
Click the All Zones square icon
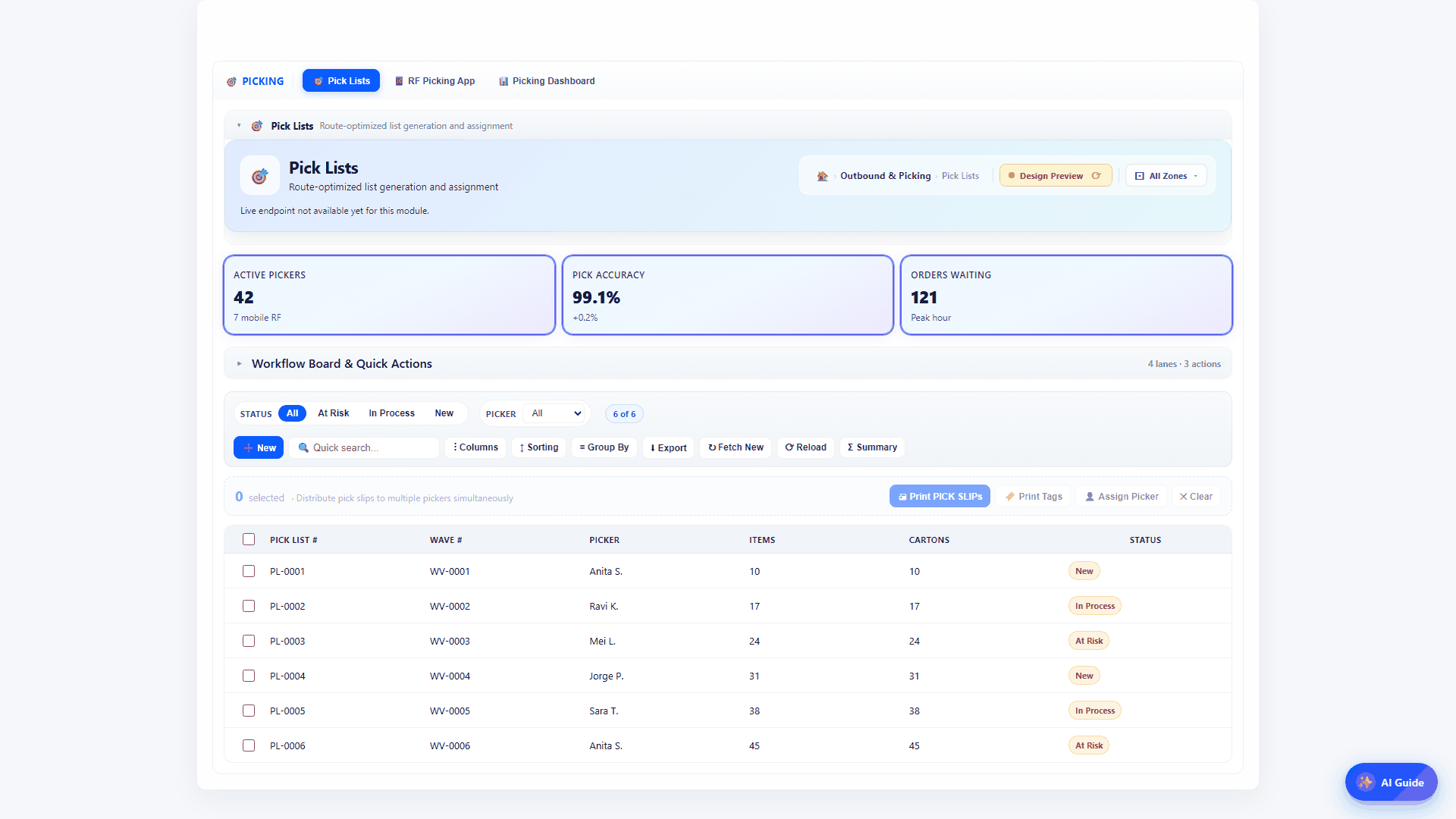[1140, 176]
